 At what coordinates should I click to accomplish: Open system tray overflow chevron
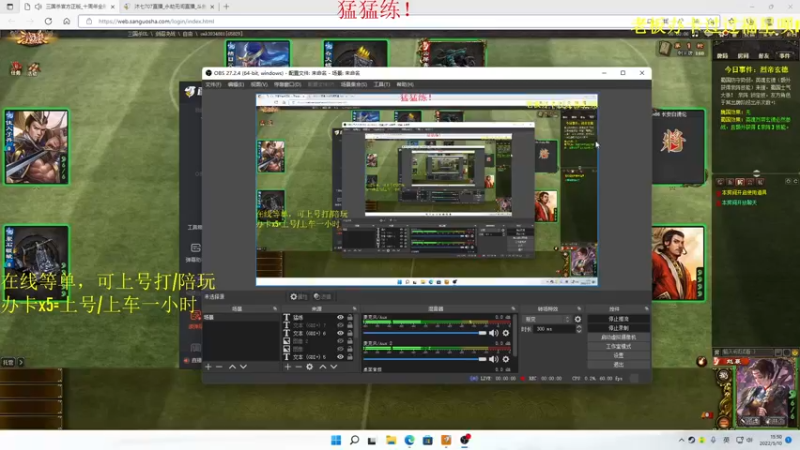point(682,440)
